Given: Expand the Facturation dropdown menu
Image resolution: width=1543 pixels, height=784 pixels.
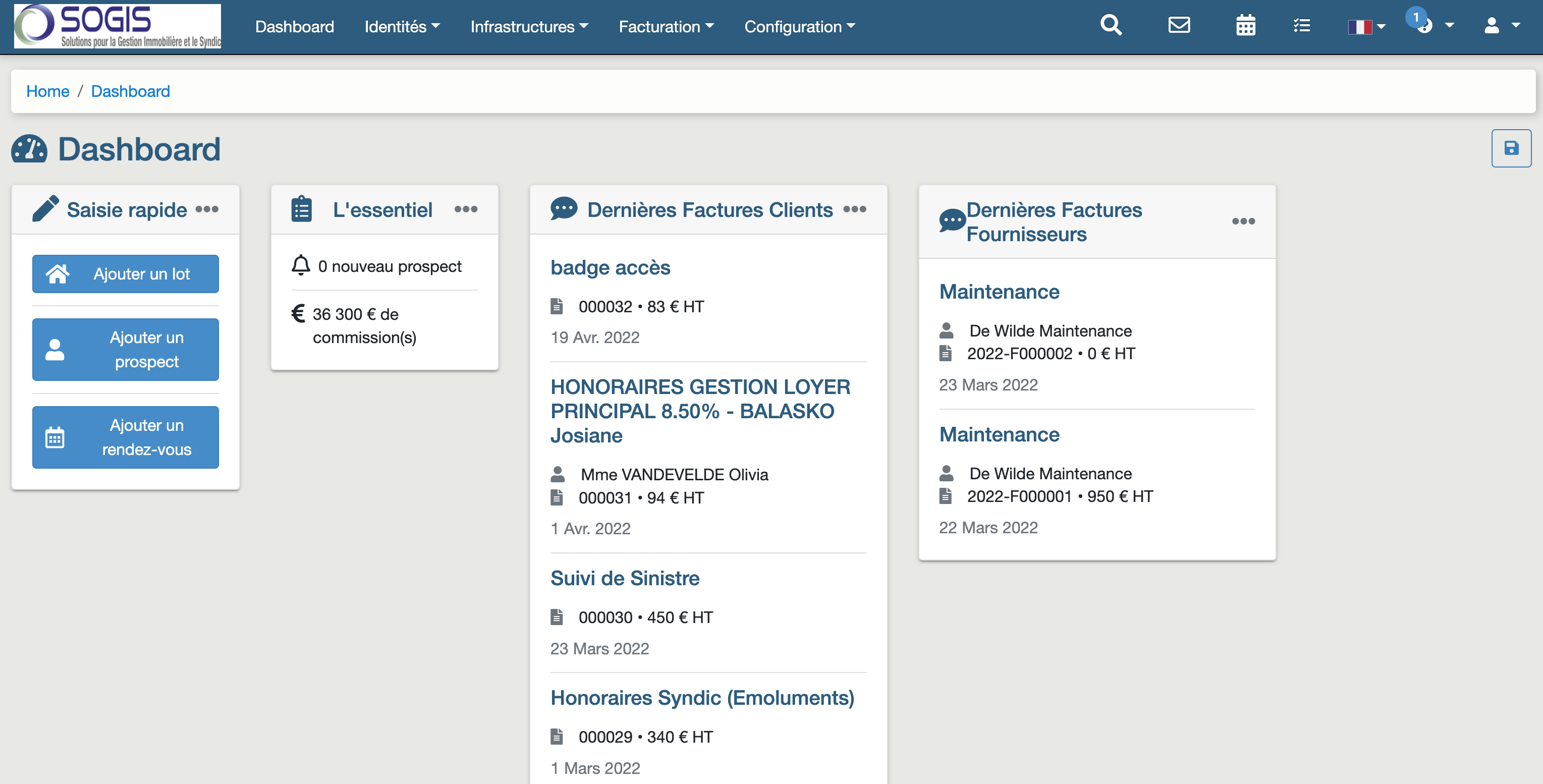Looking at the screenshot, I should tap(667, 27).
